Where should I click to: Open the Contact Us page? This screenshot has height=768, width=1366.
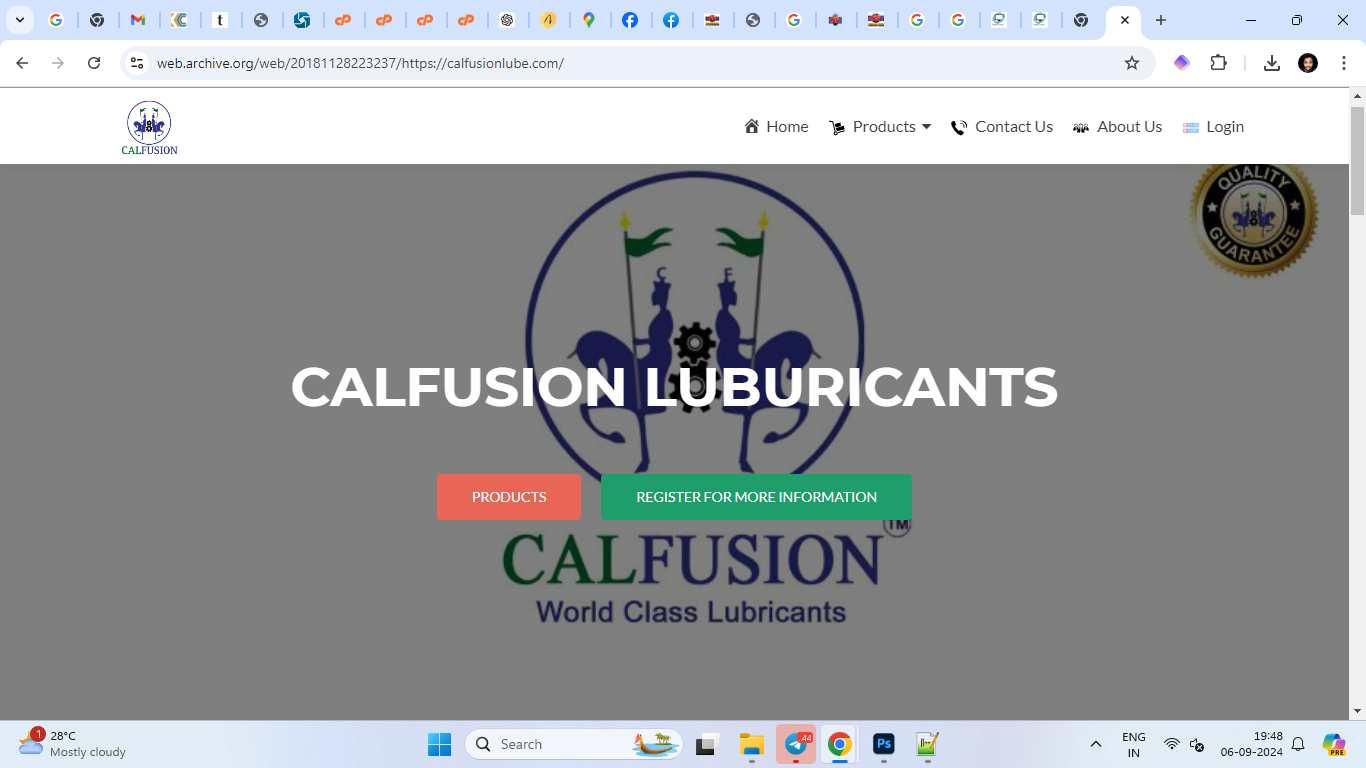(1001, 127)
